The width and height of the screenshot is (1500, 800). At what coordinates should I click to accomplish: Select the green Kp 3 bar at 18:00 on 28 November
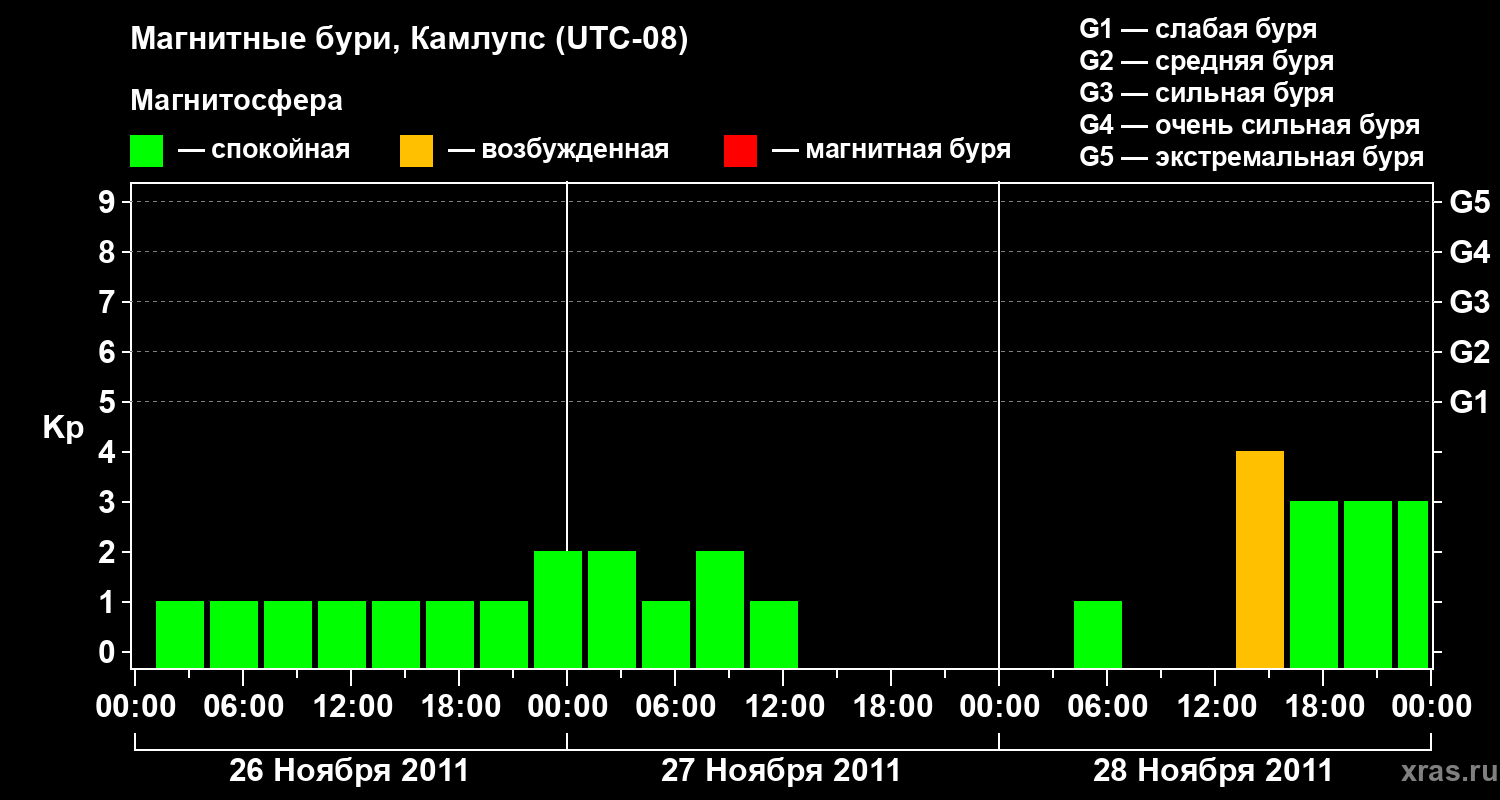[x=1314, y=585]
